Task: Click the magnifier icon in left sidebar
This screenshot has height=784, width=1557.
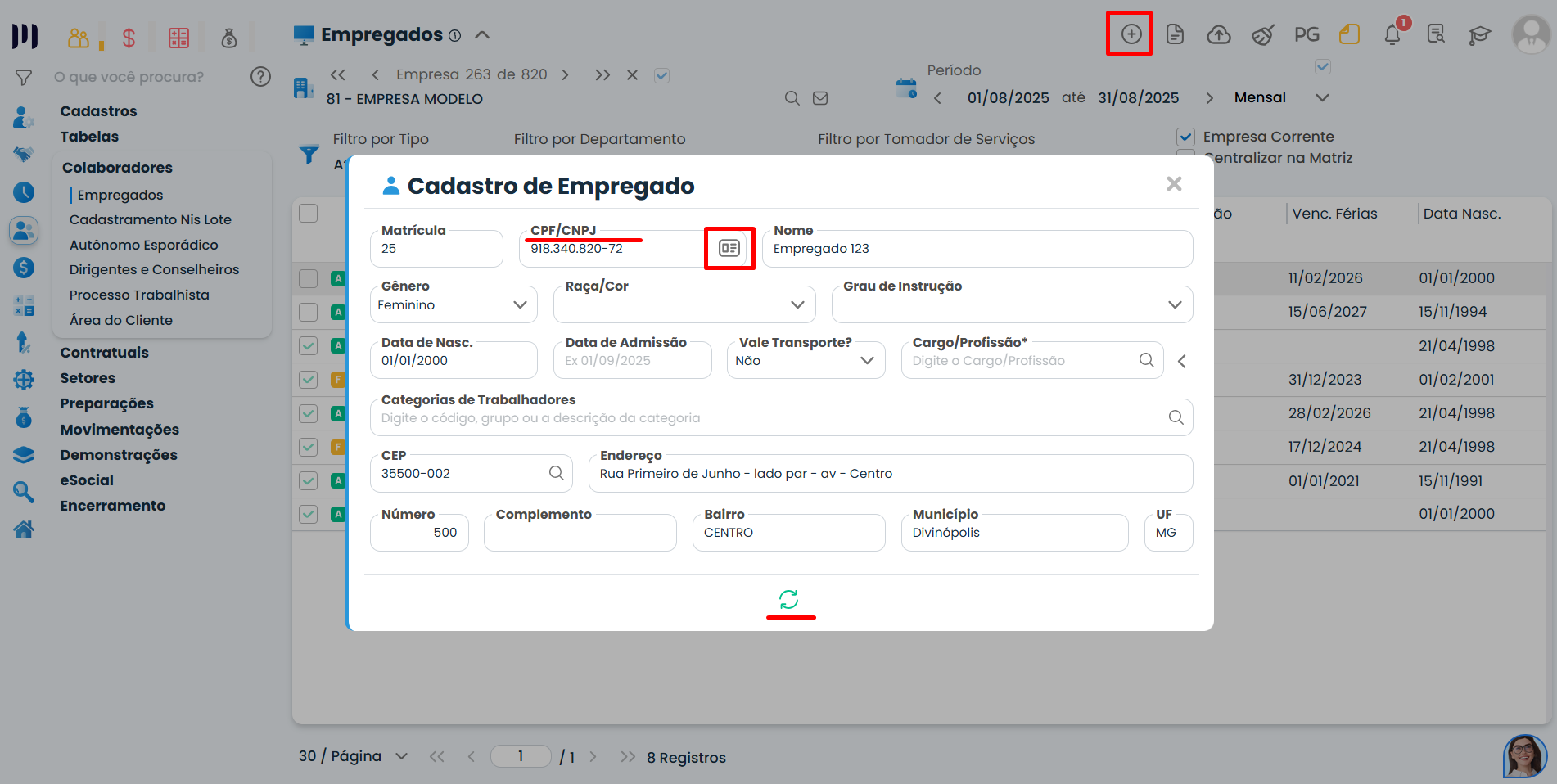Action: click(24, 492)
